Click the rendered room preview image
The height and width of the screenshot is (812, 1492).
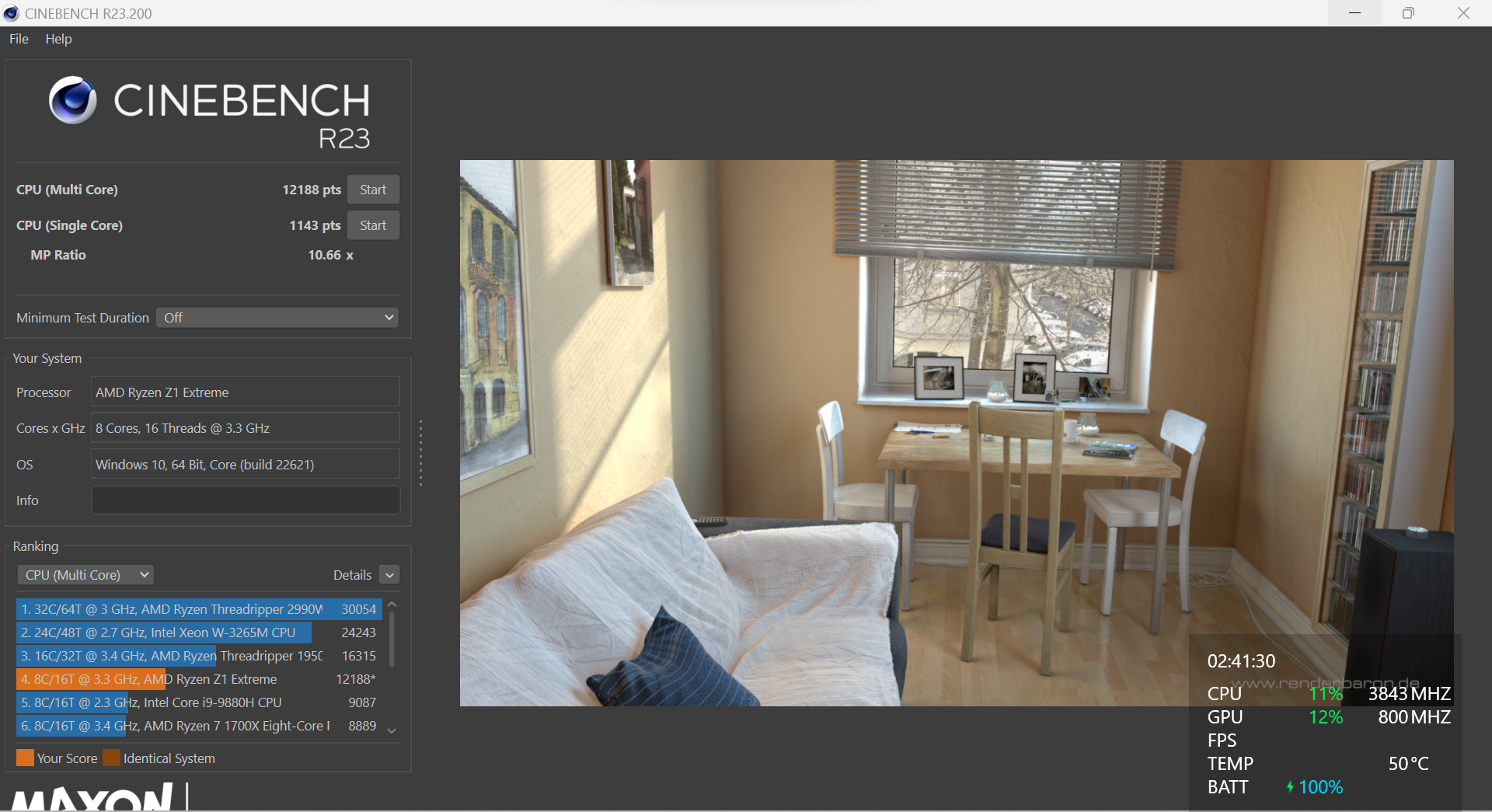[x=957, y=433]
